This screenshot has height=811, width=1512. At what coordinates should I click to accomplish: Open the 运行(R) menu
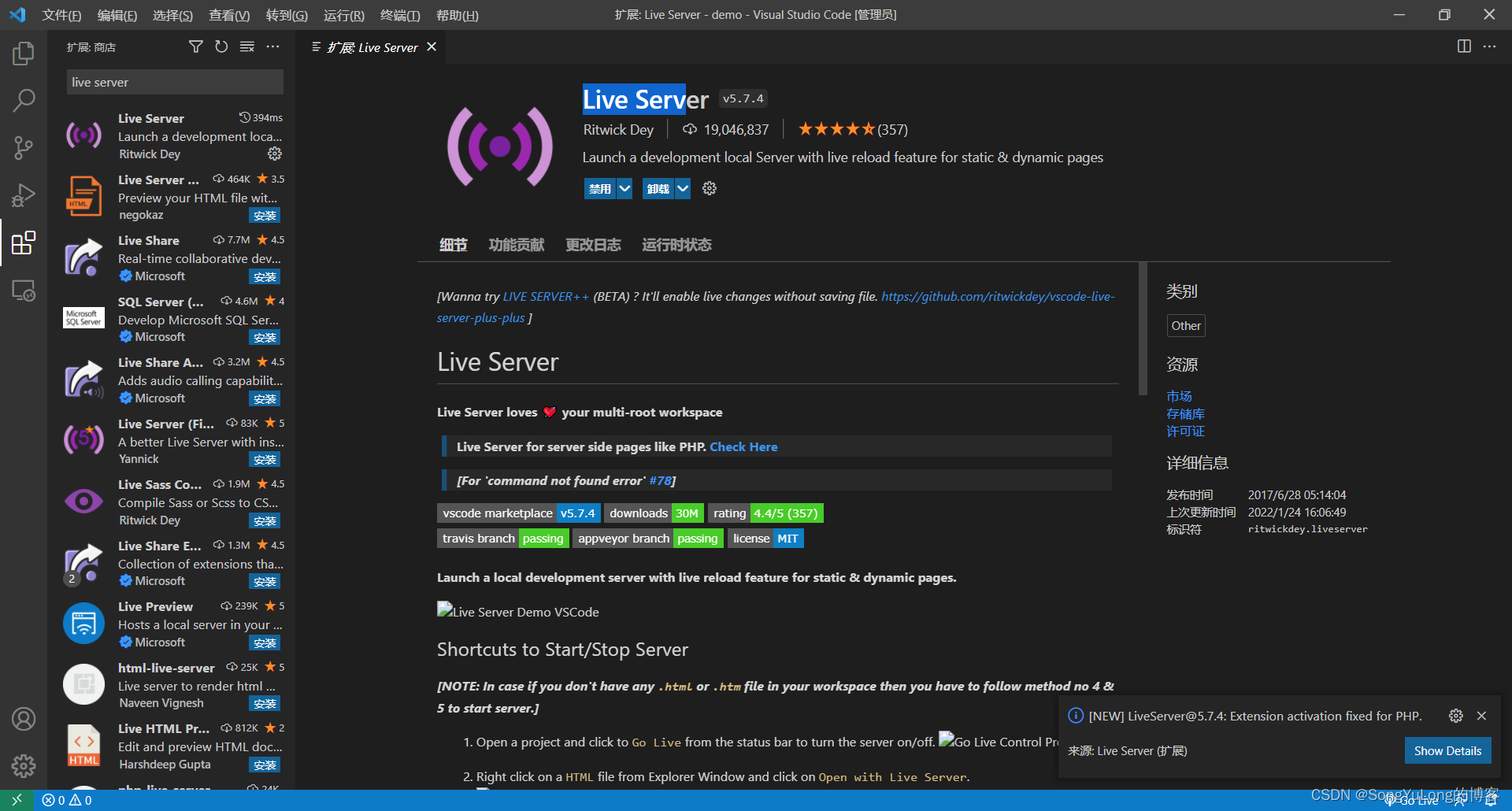(344, 15)
